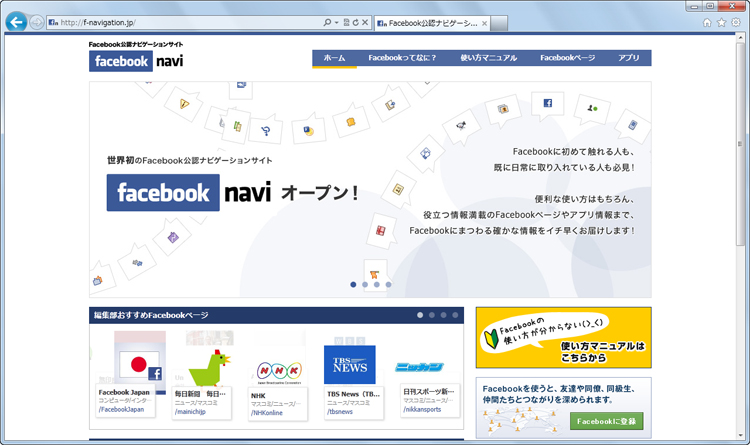Viewport: 750px width, 445px height.
Task: Click the 編集部おすすめFacebookページ heading
Action: [x=151, y=315]
